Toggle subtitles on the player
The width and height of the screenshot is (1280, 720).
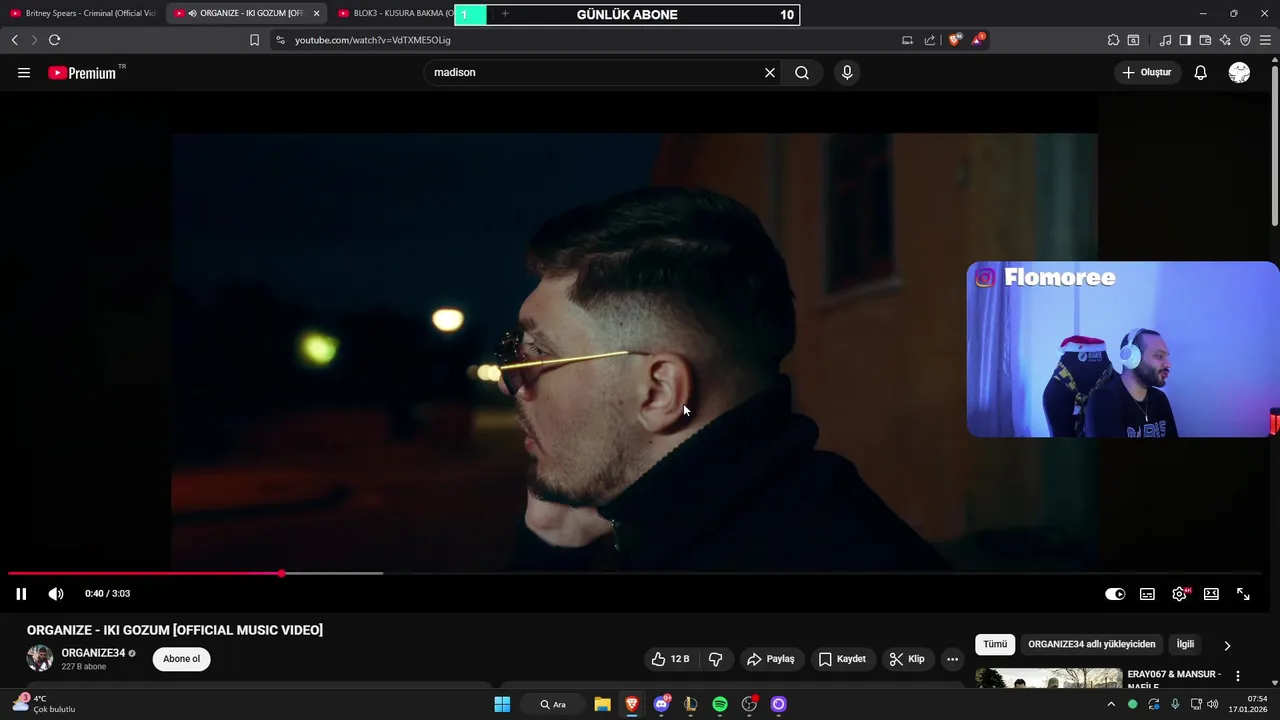tap(1147, 594)
